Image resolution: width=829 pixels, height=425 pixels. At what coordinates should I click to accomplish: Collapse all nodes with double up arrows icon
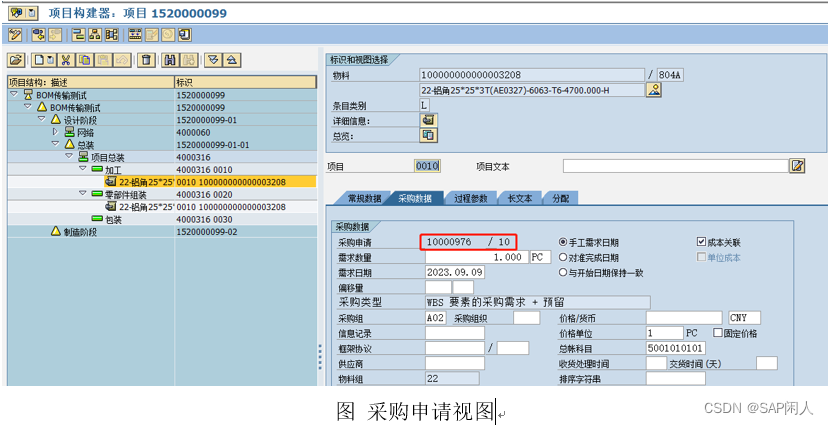(231, 60)
